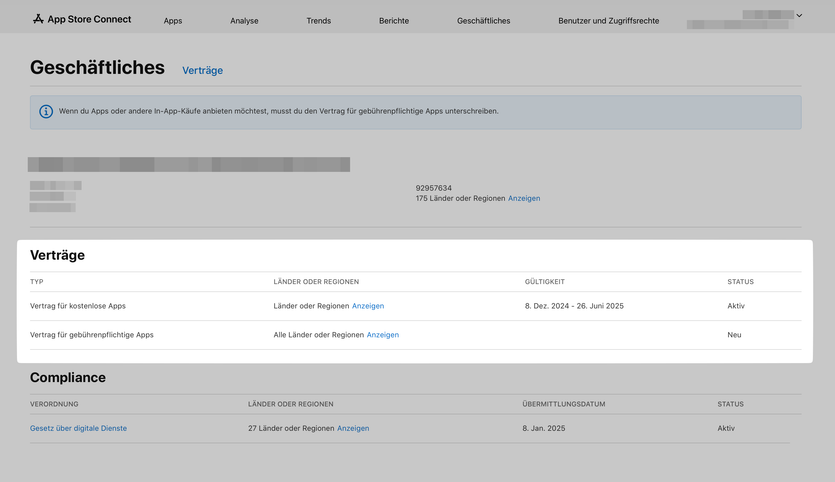Go to the Trends section

(318, 21)
